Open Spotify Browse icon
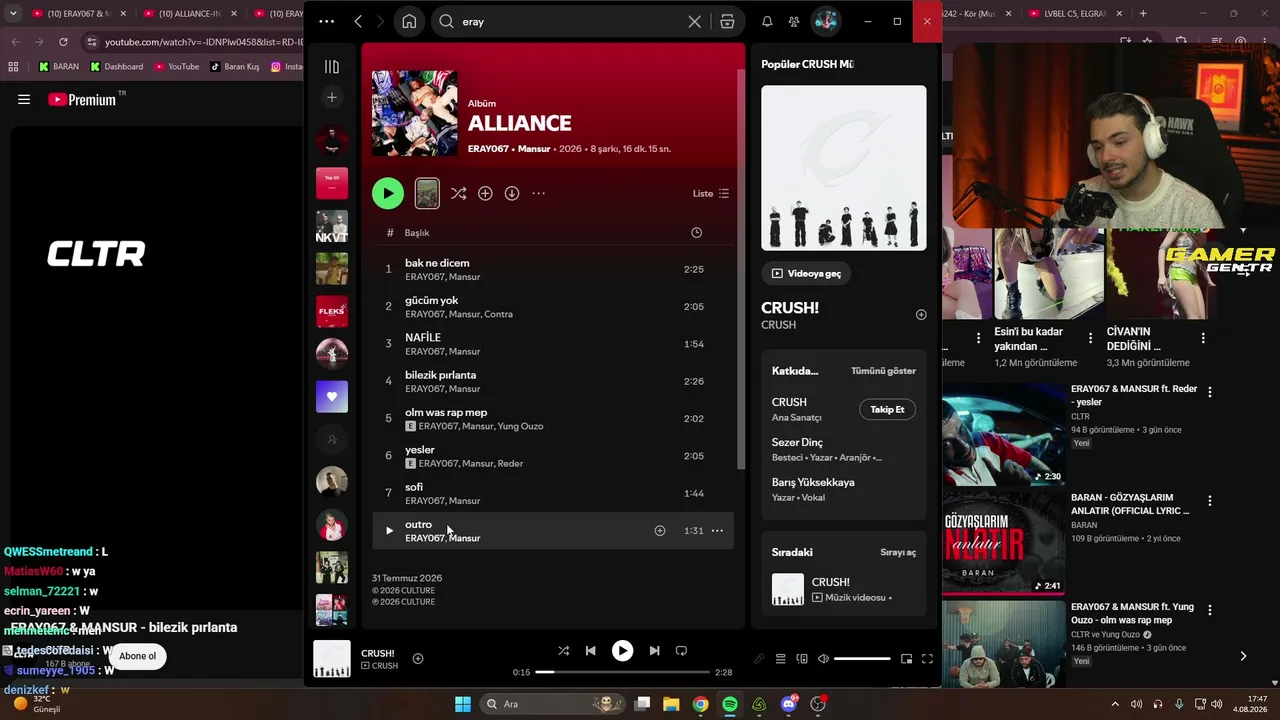Screen dimensions: 1280x720 coord(727,21)
